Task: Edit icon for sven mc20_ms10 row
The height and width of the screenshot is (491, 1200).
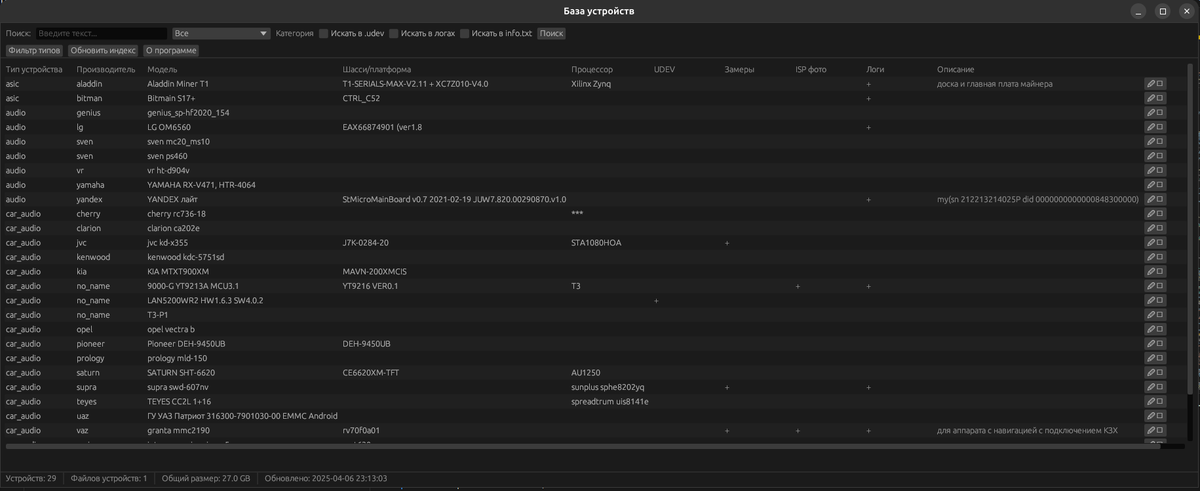Action: coord(1155,142)
